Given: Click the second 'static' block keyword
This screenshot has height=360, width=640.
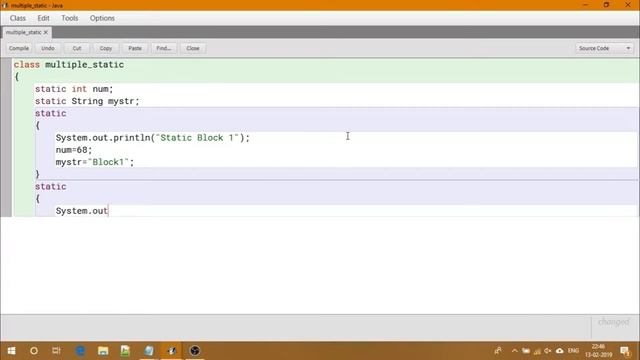Looking at the screenshot, I should [50, 187].
